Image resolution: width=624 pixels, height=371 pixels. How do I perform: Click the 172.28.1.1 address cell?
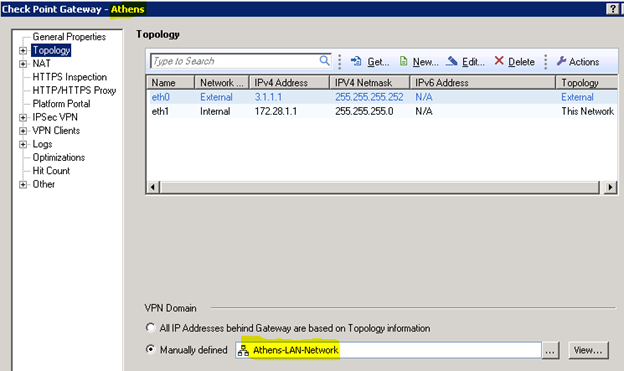pyautogui.click(x=276, y=111)
